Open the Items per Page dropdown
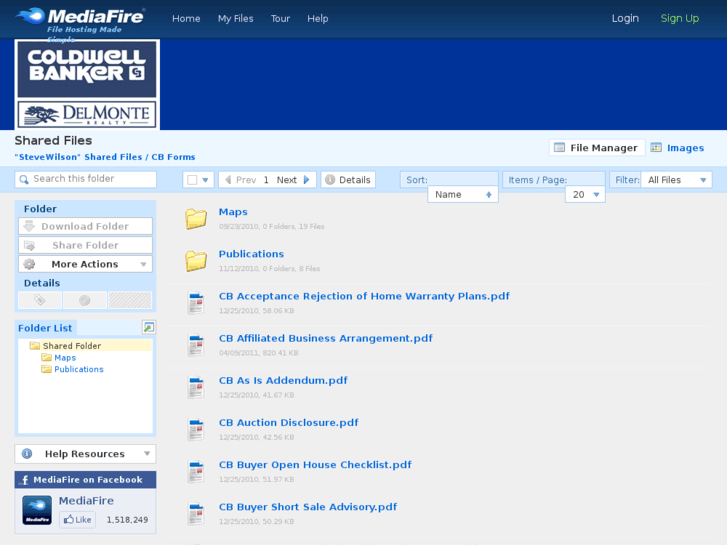This screenshot has width=727, height=545. point(585,194)
